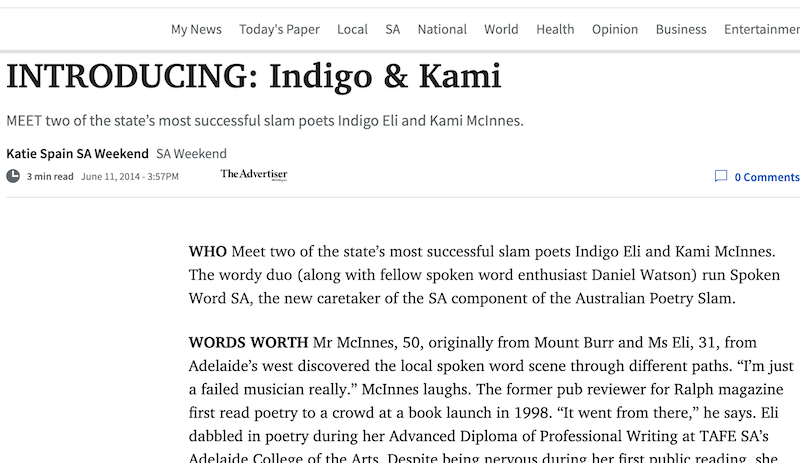
Task: Go to Today's Paper section
Action: coord(279,29)
